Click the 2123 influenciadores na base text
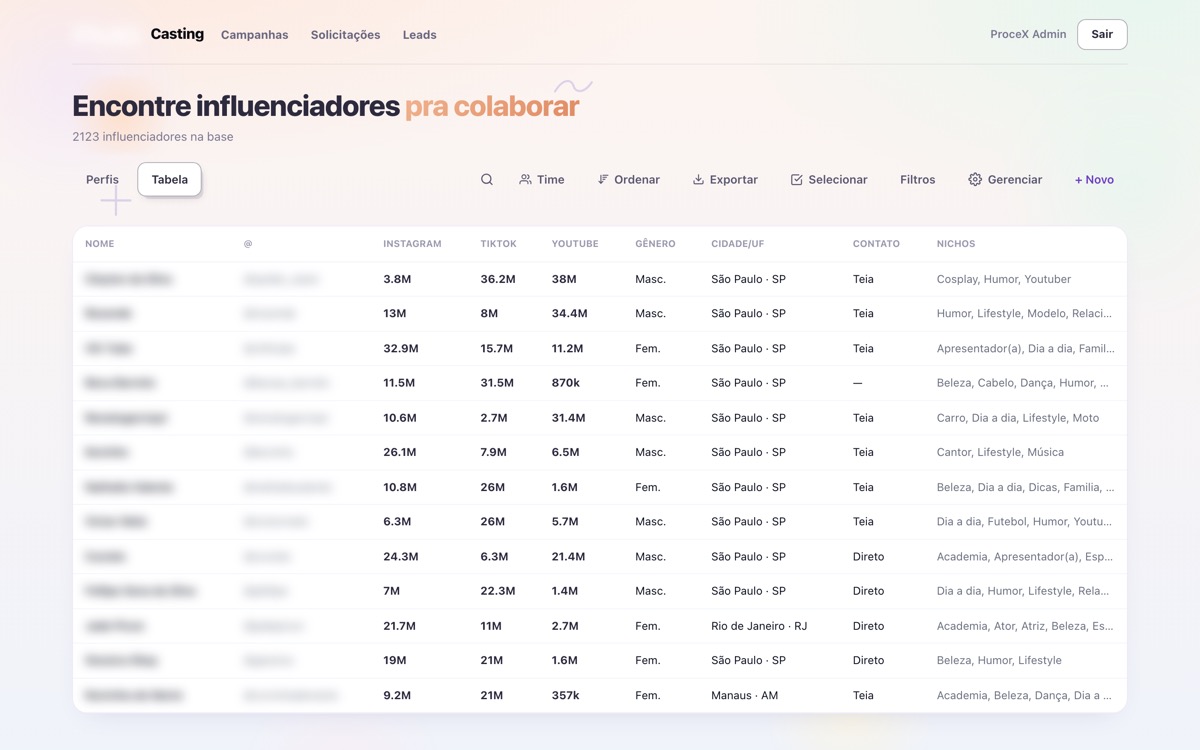The height and width of the screenshot is (750, 1200). coord(153,137)
